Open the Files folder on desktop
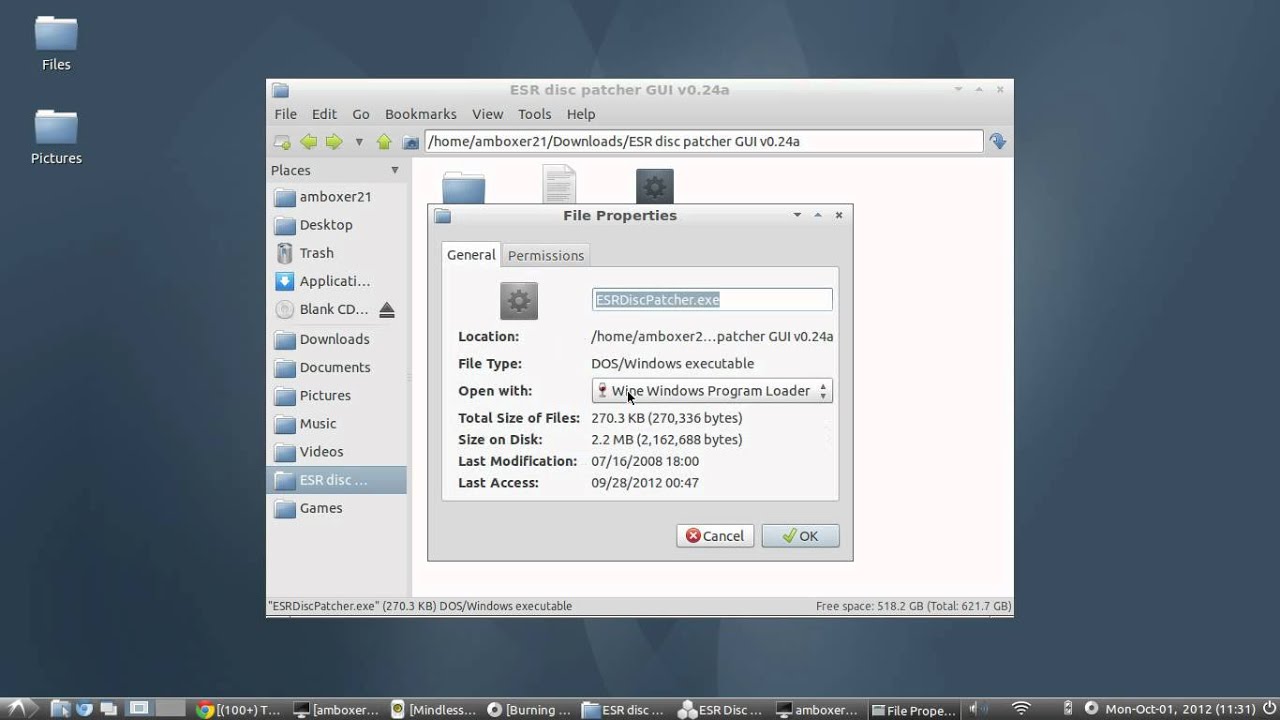 tap(56, 43)
